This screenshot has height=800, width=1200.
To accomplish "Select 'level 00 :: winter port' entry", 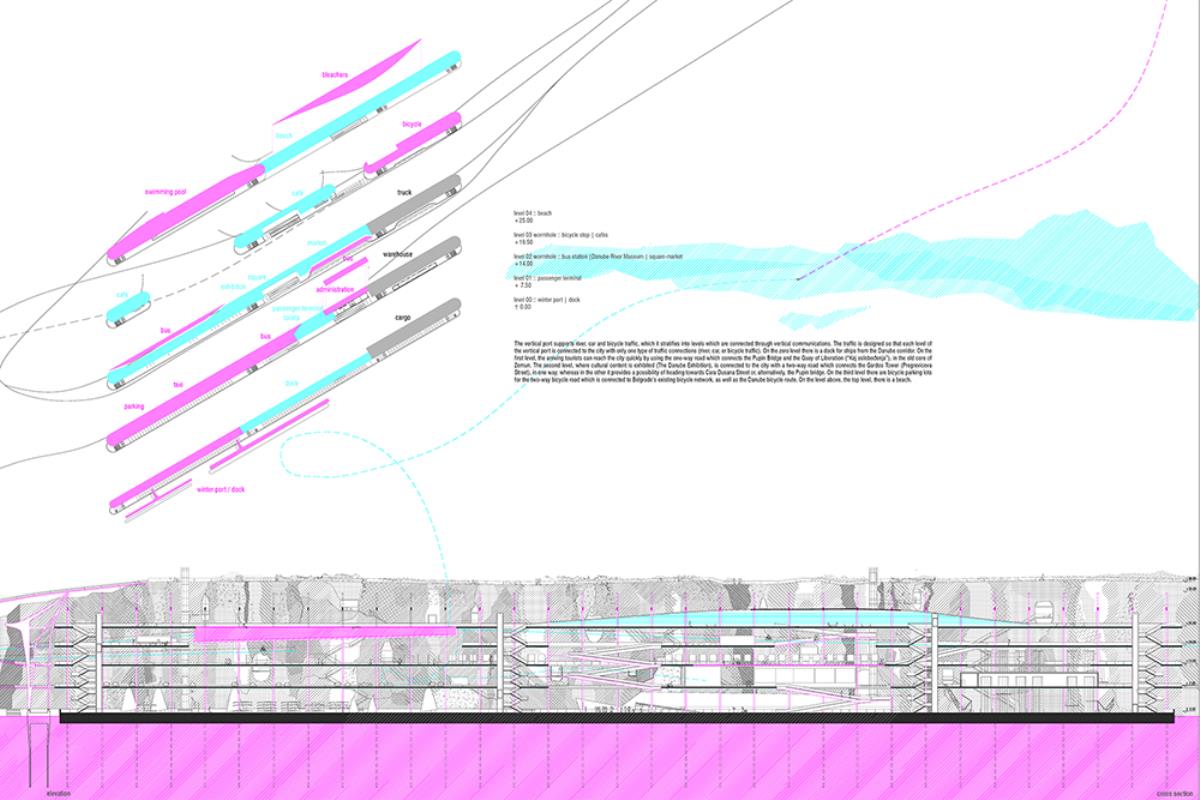I will 547,300.
